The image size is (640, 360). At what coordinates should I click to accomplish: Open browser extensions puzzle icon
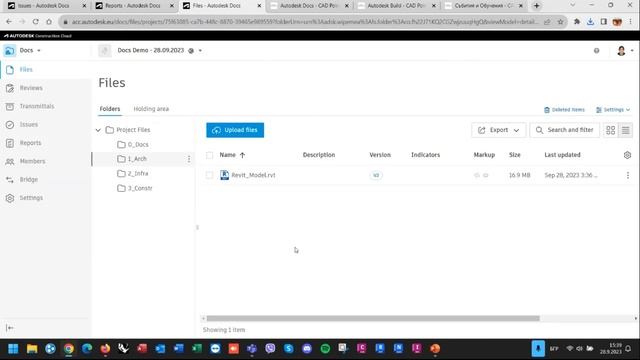tap(577, 22)
